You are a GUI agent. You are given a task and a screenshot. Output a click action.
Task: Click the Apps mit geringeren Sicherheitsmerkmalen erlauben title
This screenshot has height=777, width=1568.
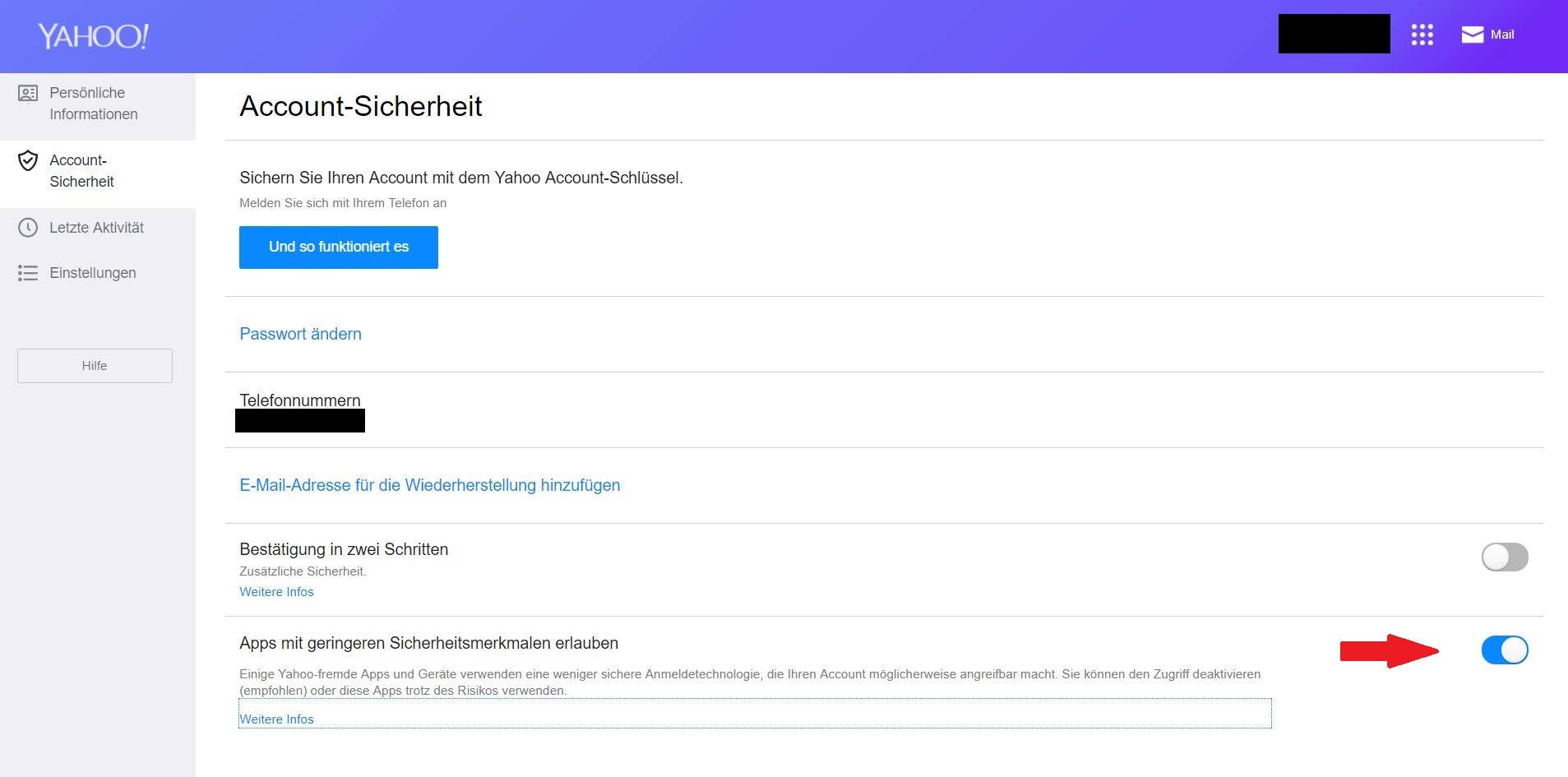click(428, 643)
